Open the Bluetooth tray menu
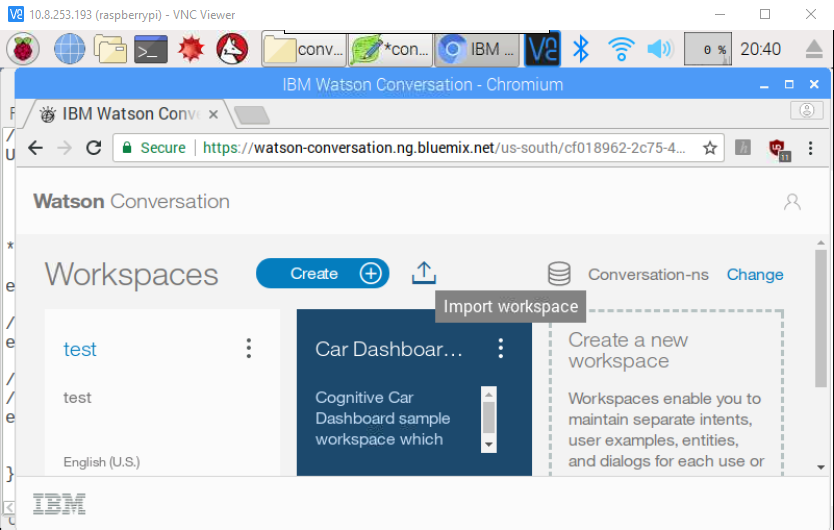 581,49
